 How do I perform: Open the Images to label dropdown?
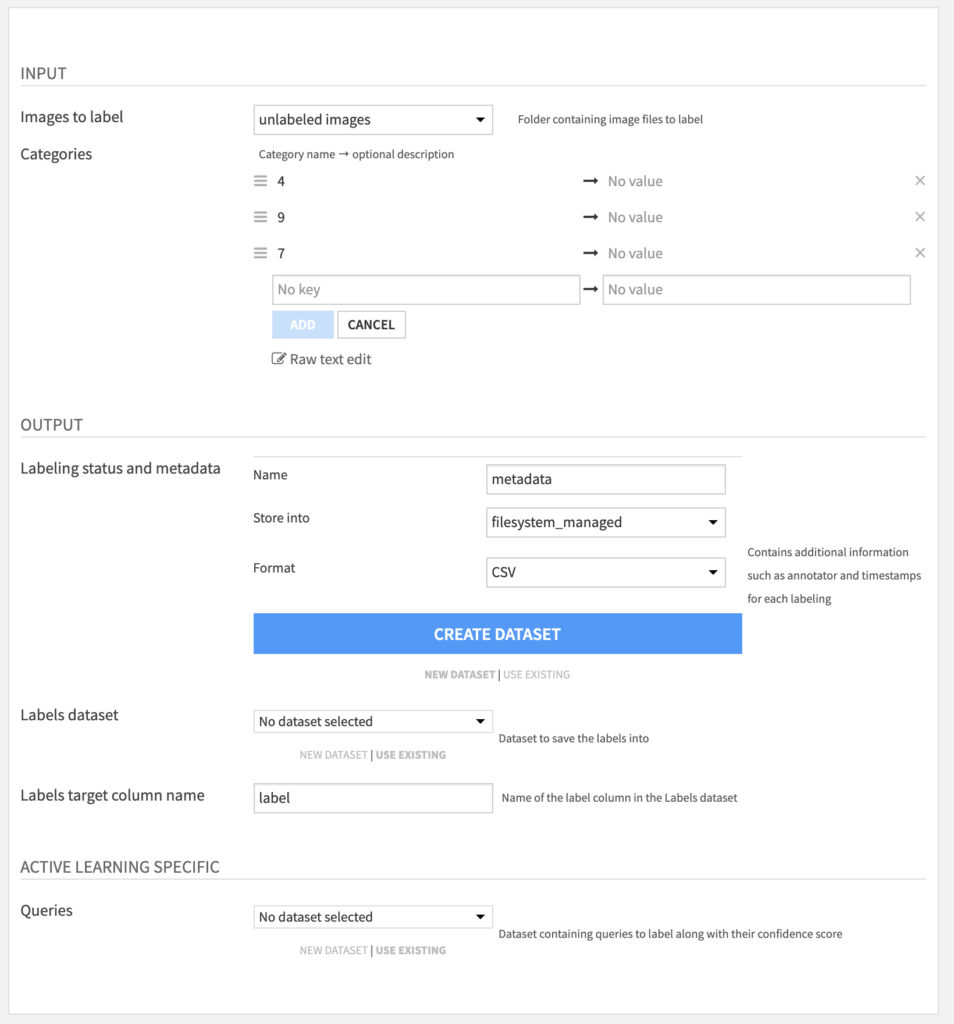coord(373,120)
